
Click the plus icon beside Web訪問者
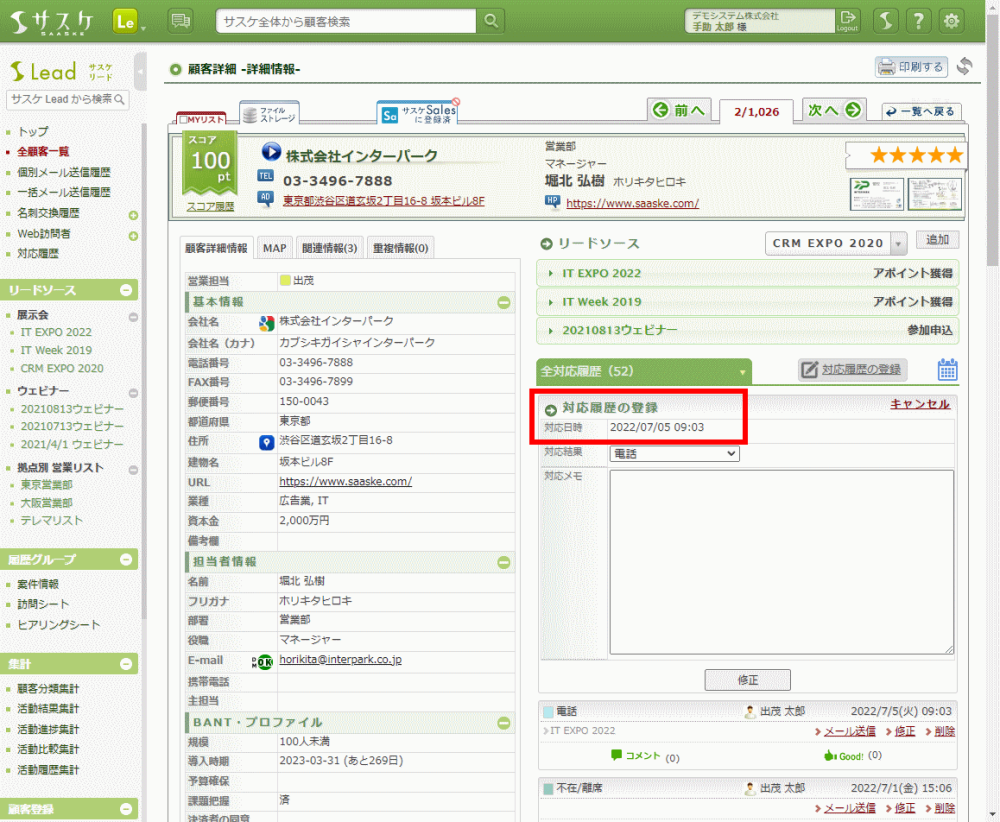tap(133, 236)
